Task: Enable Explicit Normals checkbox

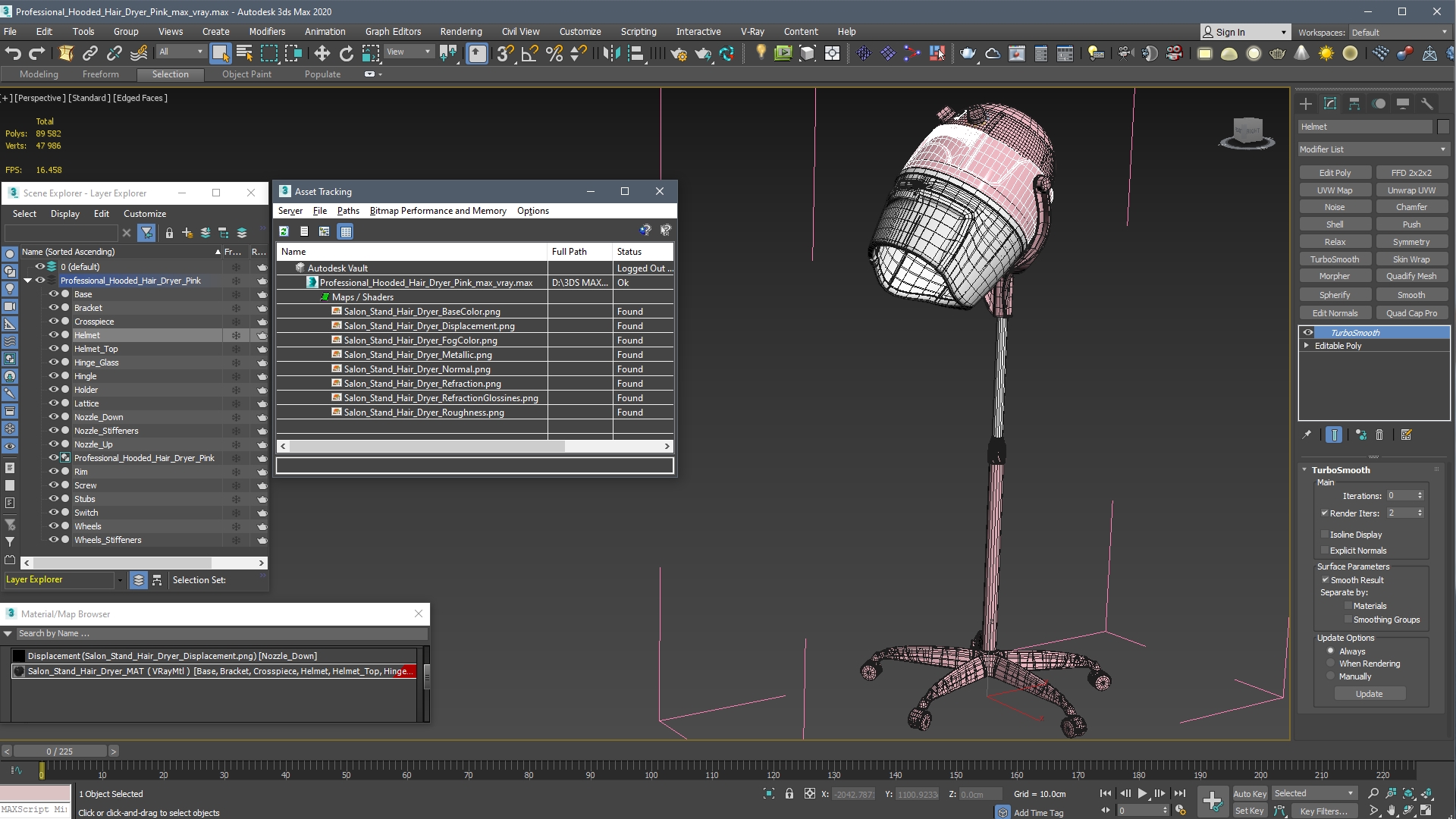Action: [1325, 550]
